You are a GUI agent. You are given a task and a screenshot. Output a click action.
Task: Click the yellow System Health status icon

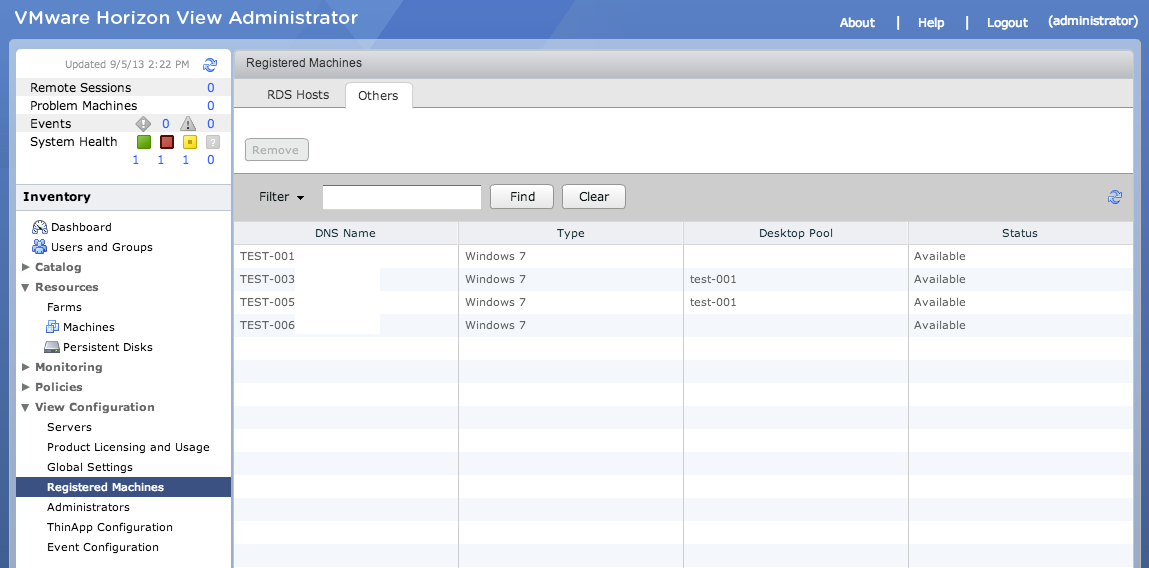[x=189, y=141]
